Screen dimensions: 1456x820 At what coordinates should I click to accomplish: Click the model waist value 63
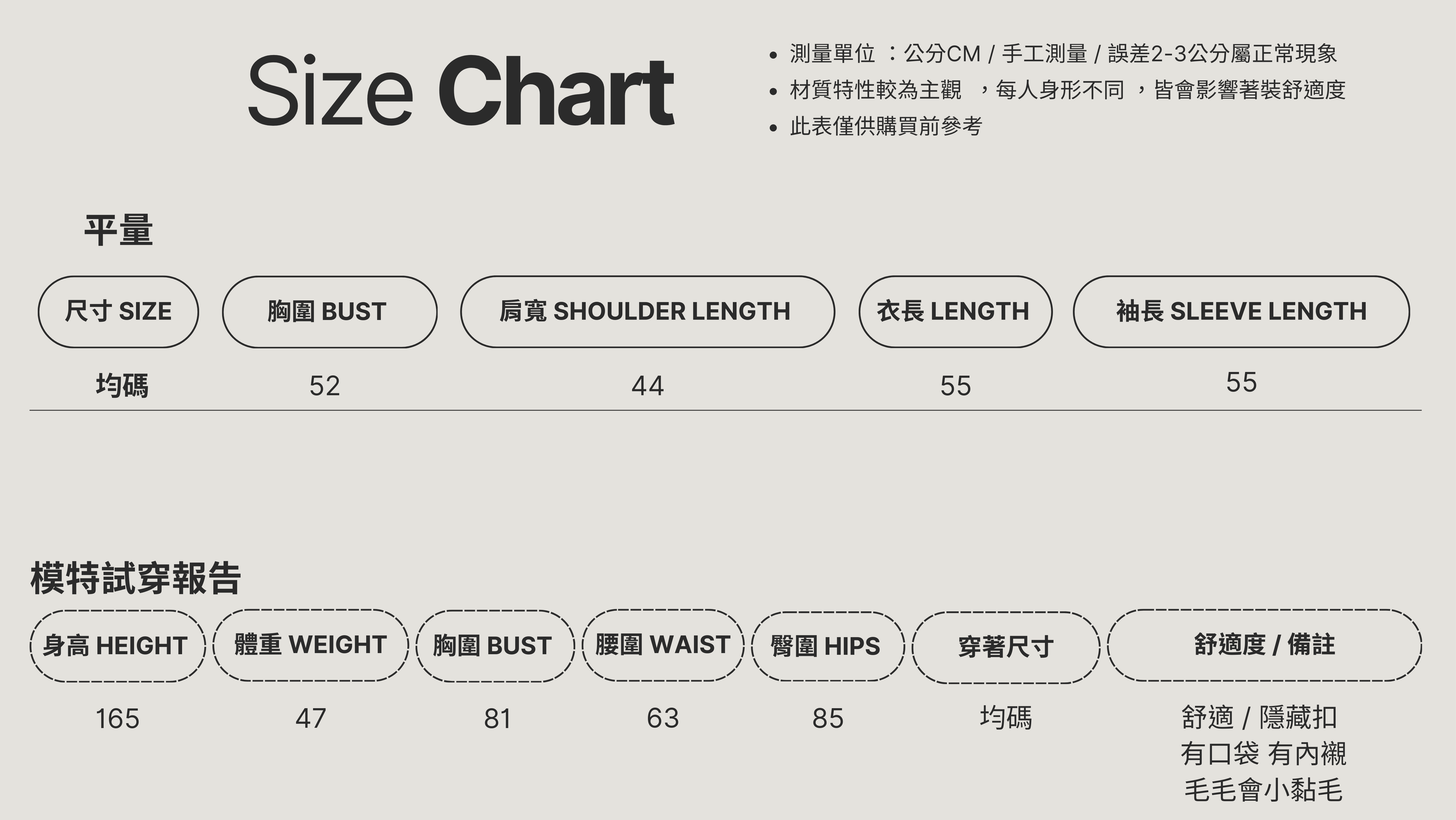pos(663,718)
